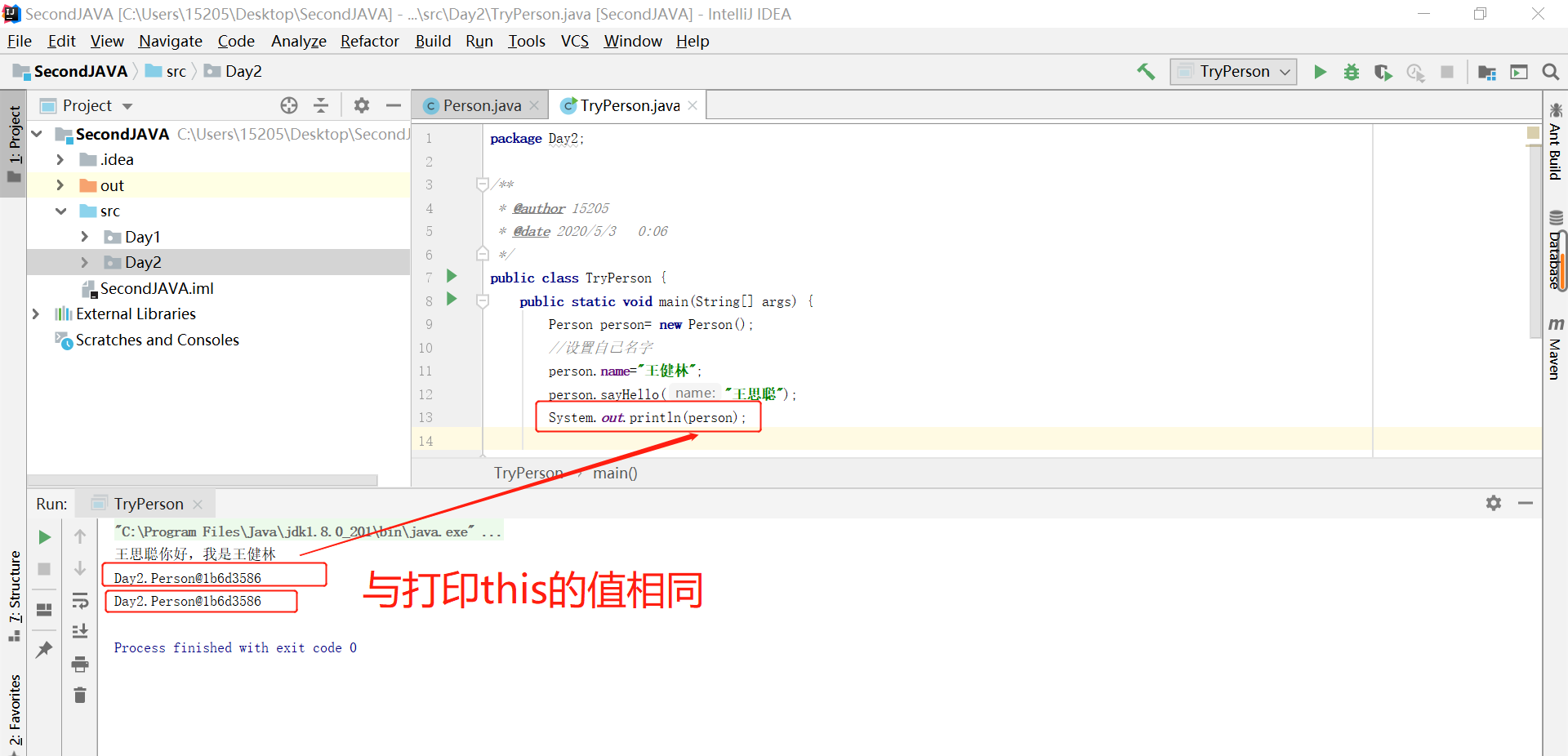Screen dimensions: 1568x756
Task: Pin the Run tab with the pin icon
Action: (44, 649)
